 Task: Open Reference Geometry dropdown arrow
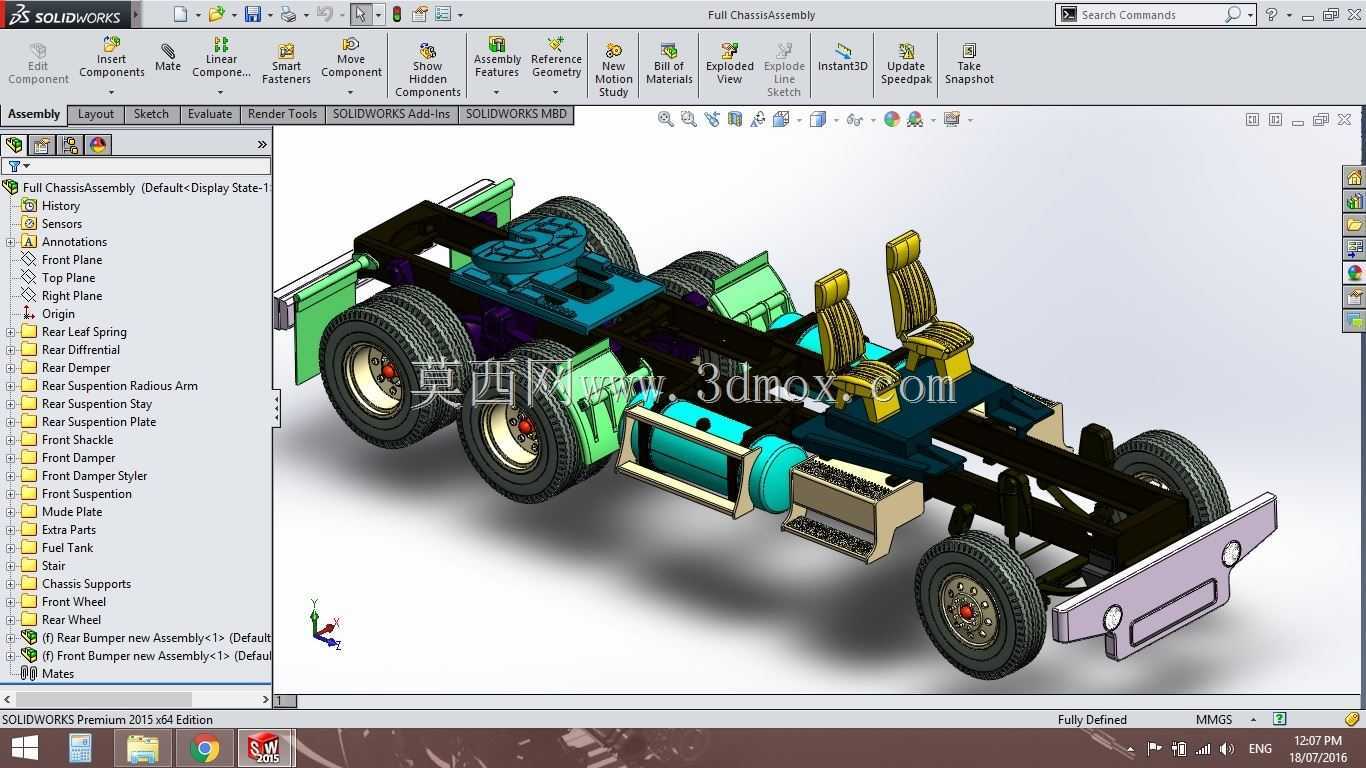(x=556, y=92)
